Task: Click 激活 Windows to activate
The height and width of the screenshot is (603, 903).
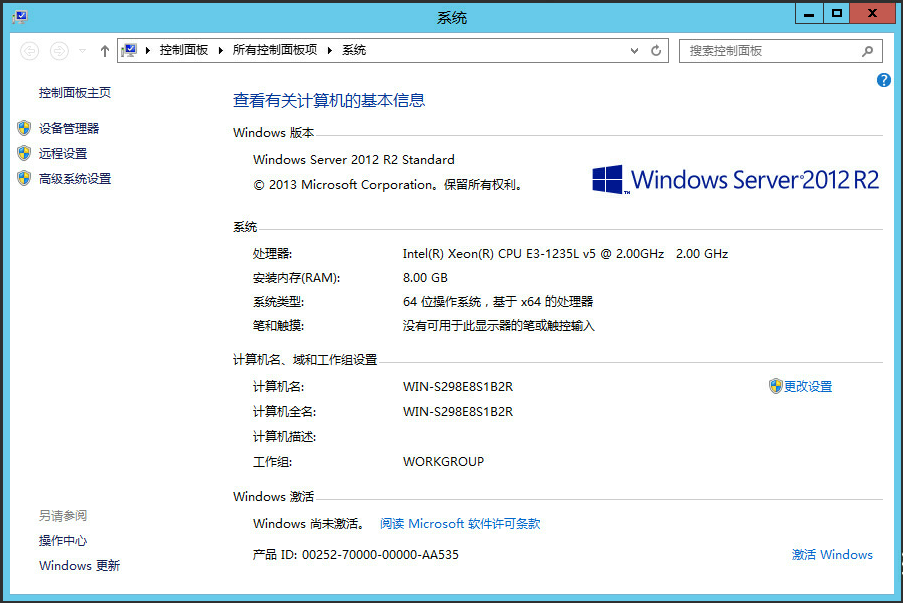Action: (x=832, y=554)
